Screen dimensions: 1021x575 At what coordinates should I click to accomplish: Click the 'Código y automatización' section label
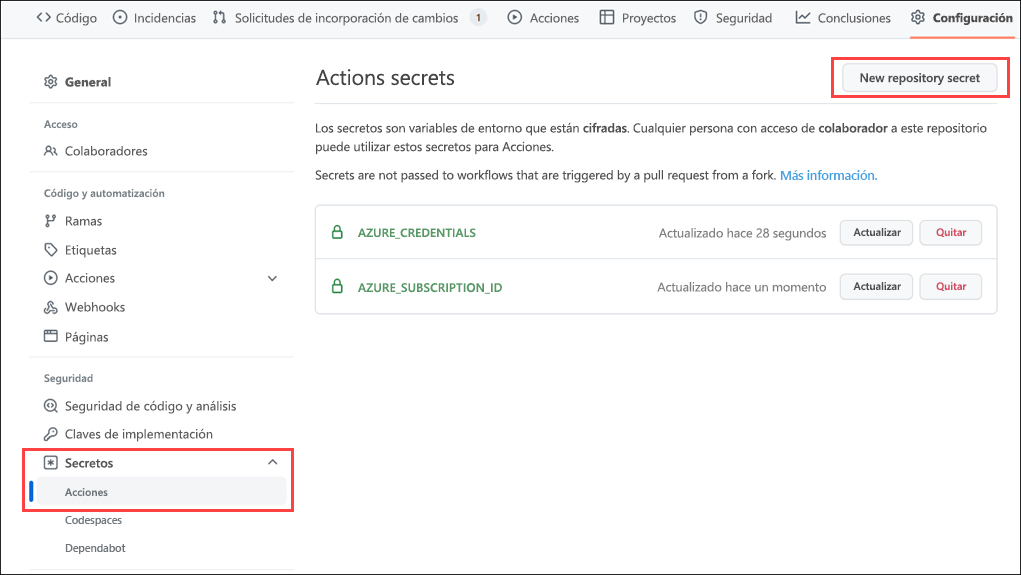point(104,193)
